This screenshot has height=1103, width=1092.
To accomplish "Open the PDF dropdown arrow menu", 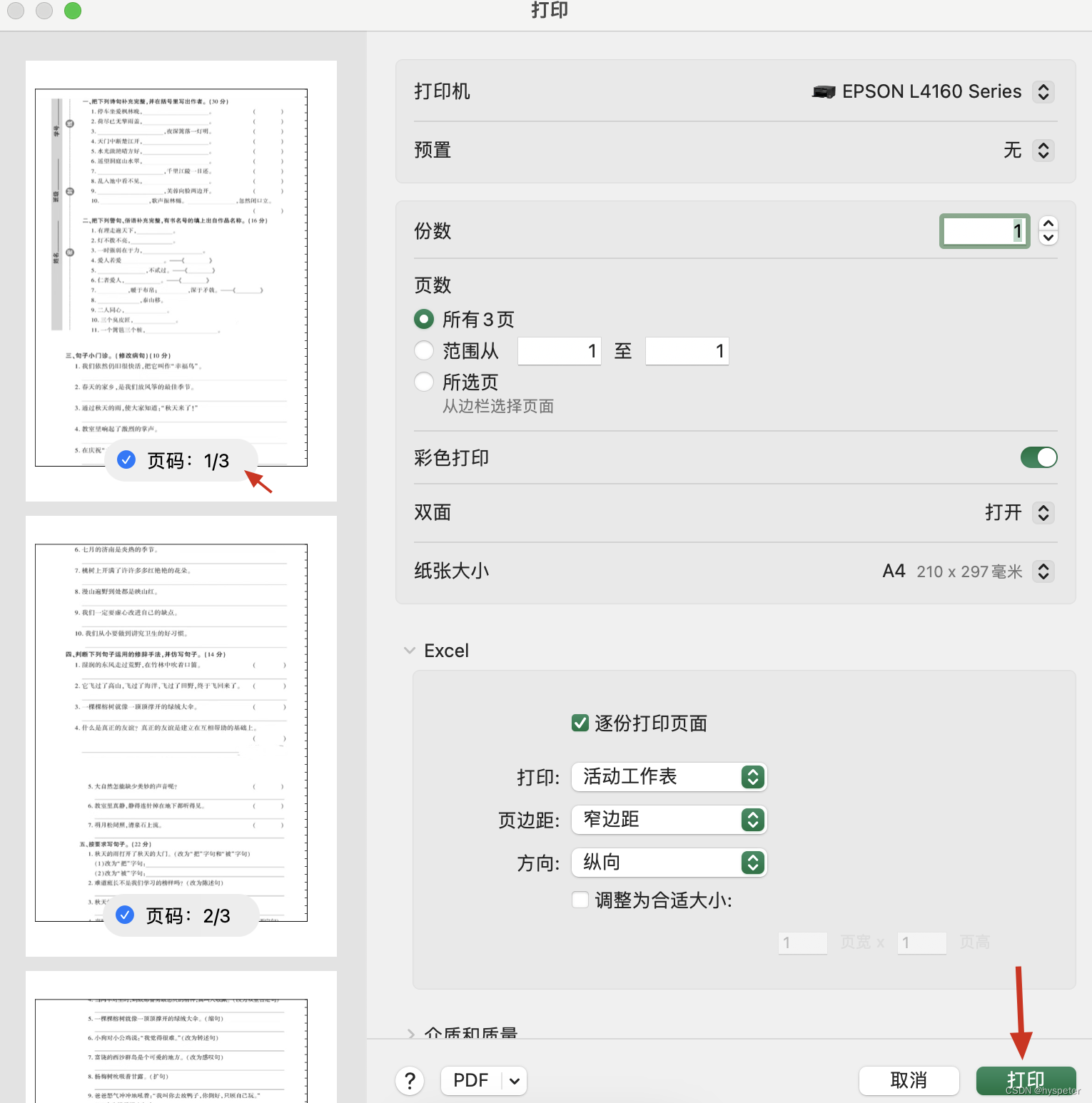I will [515, 1081].
